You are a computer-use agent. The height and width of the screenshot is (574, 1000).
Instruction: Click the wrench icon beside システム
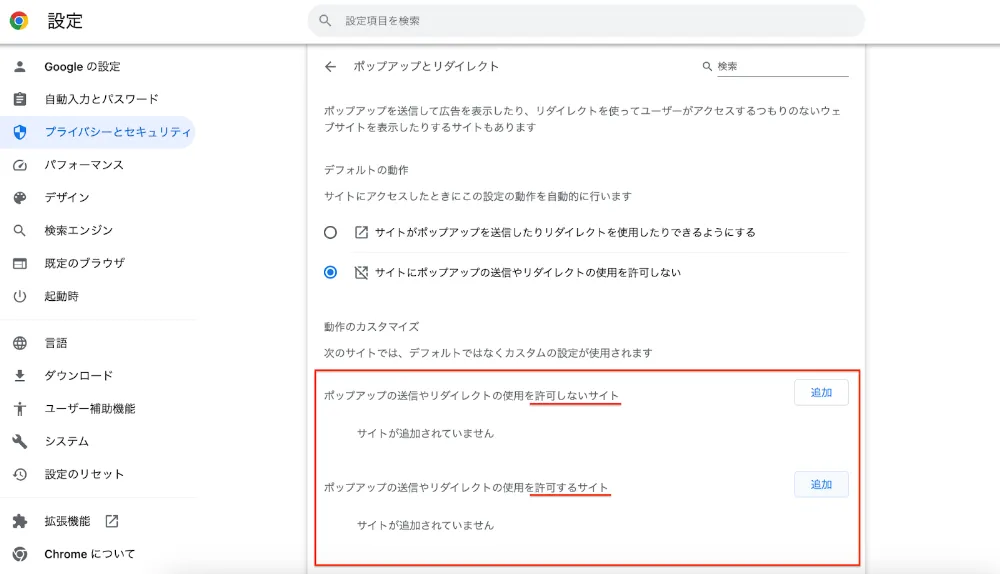[20, 441]
